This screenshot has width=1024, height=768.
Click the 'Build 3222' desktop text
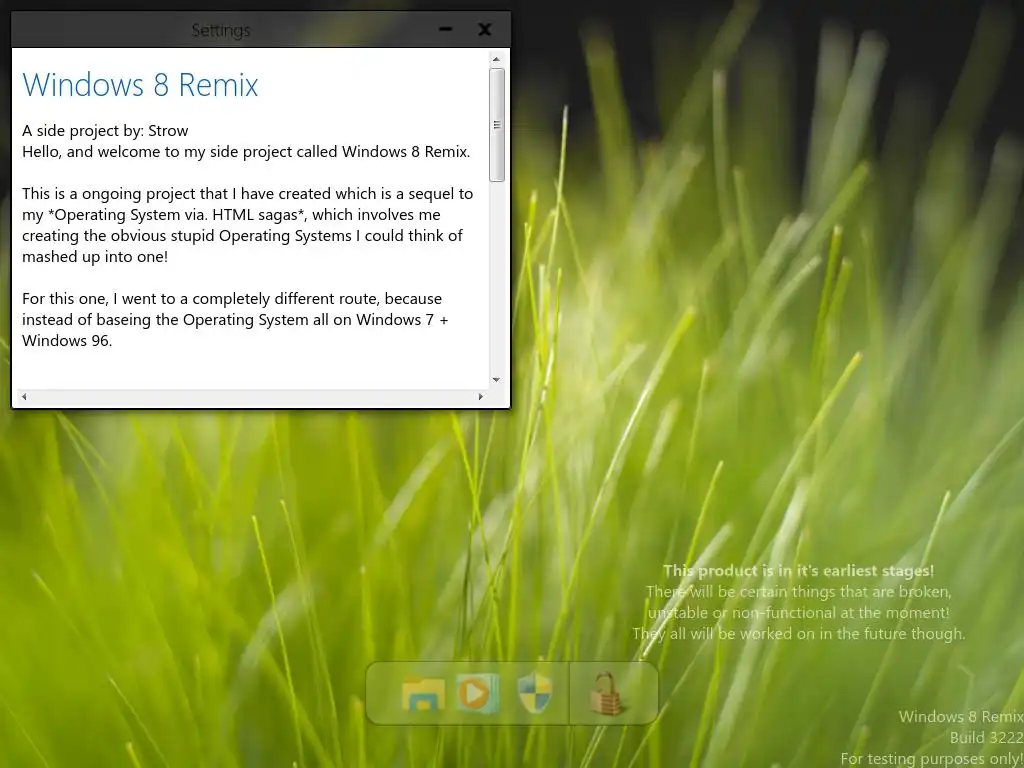coord(986,737)
